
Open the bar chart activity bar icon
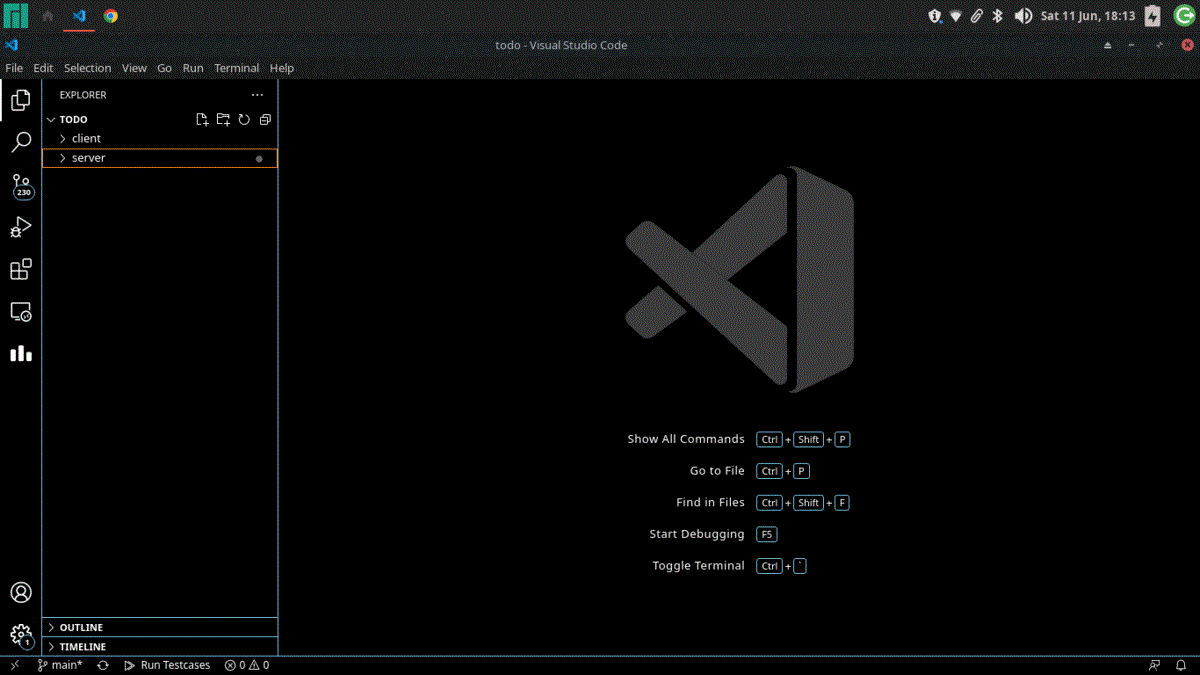21,353
